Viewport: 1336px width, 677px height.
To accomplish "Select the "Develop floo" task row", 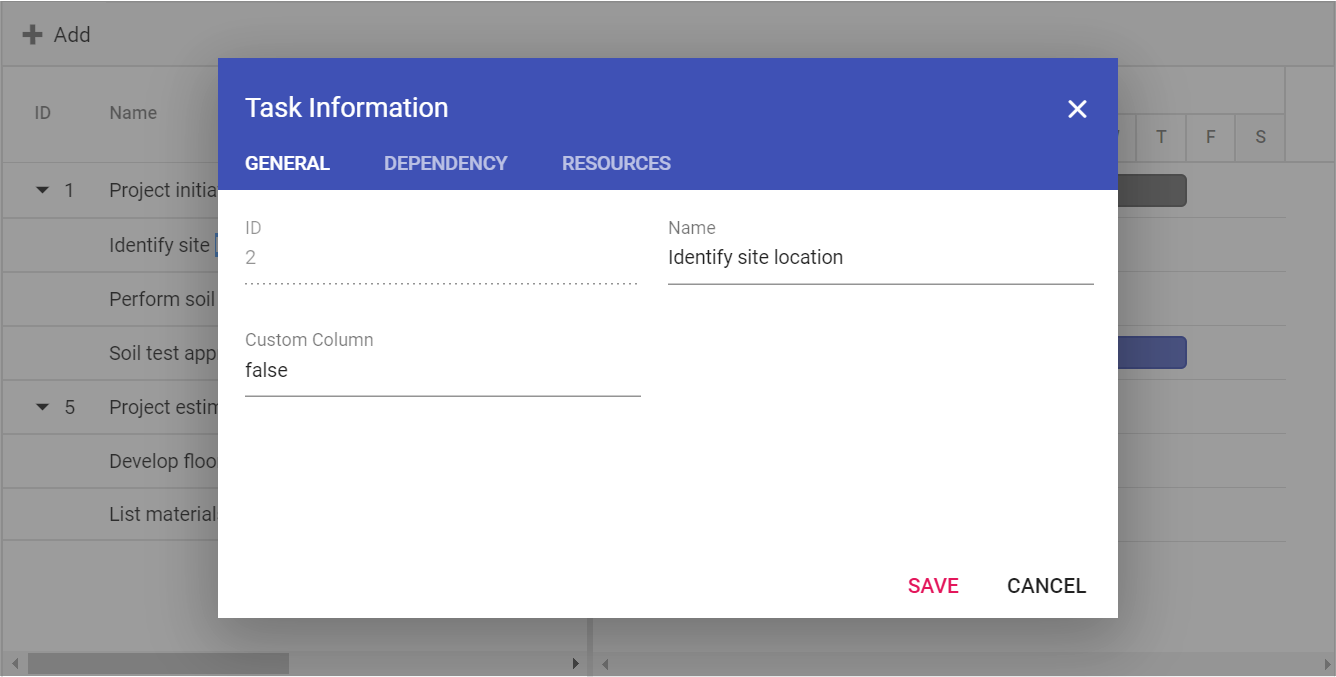I will pos(110,461).
